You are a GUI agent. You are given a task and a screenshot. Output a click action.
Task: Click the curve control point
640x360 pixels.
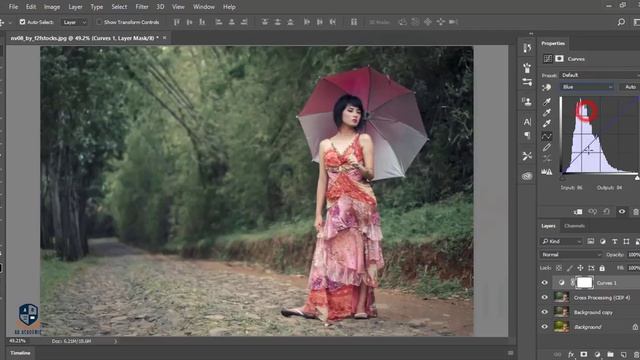tap(588, 151)
